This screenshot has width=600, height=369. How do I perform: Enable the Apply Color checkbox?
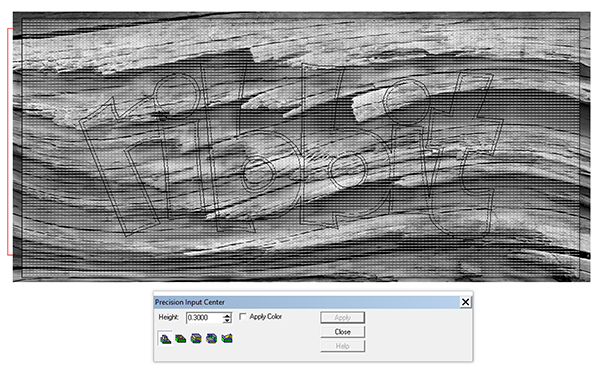click(x=243, y=317)
